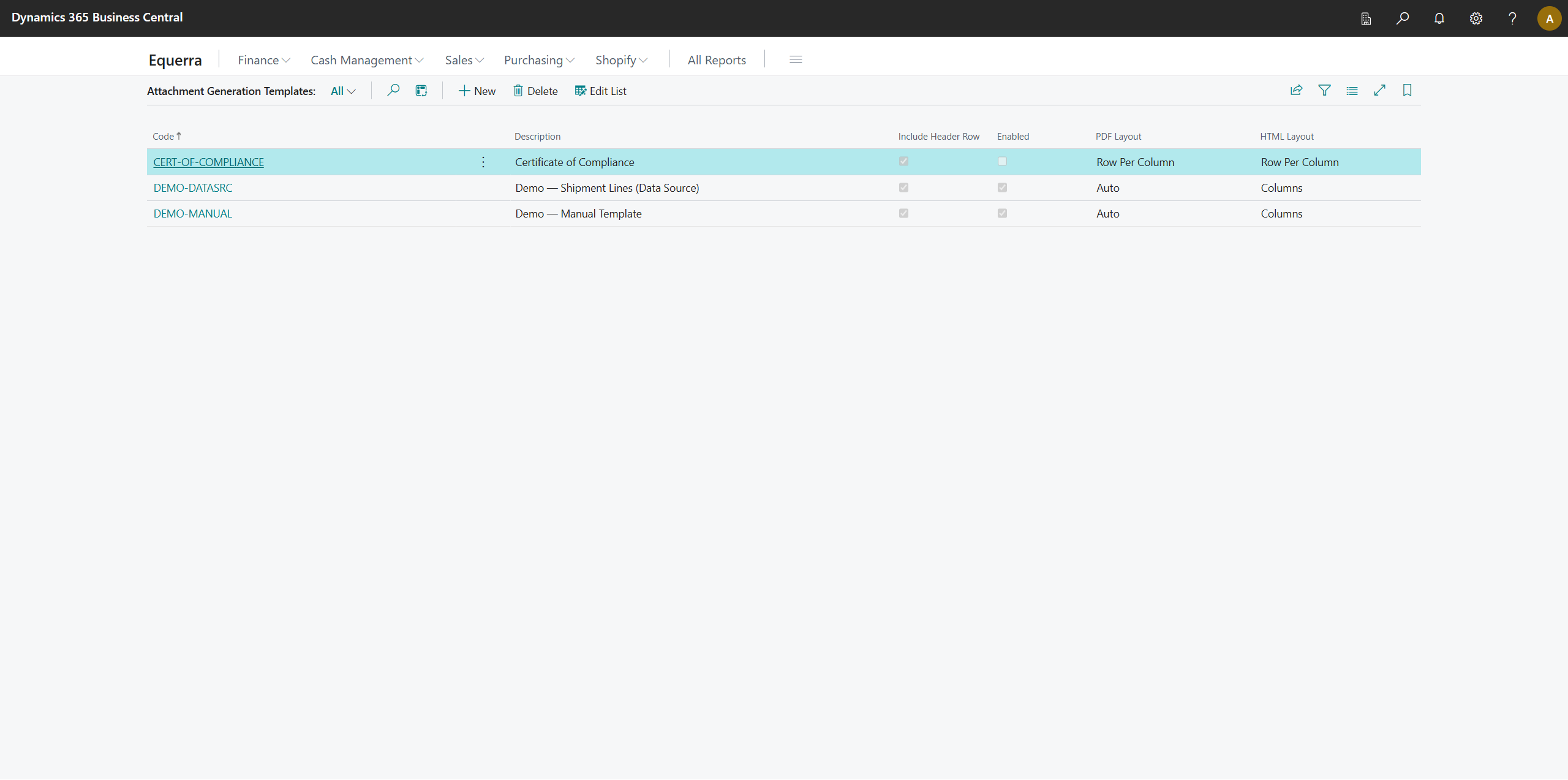The height and width of the screenshot is (780, 1568).
Task: Select 'Demo — Shipment Lines (Data Source)' cell
Action: point(607,187)
